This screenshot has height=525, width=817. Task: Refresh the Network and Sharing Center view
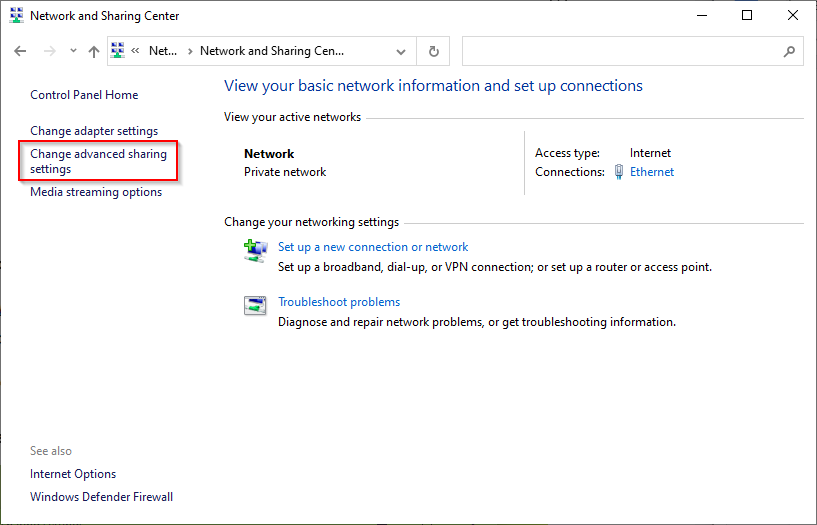pos(433,51)
